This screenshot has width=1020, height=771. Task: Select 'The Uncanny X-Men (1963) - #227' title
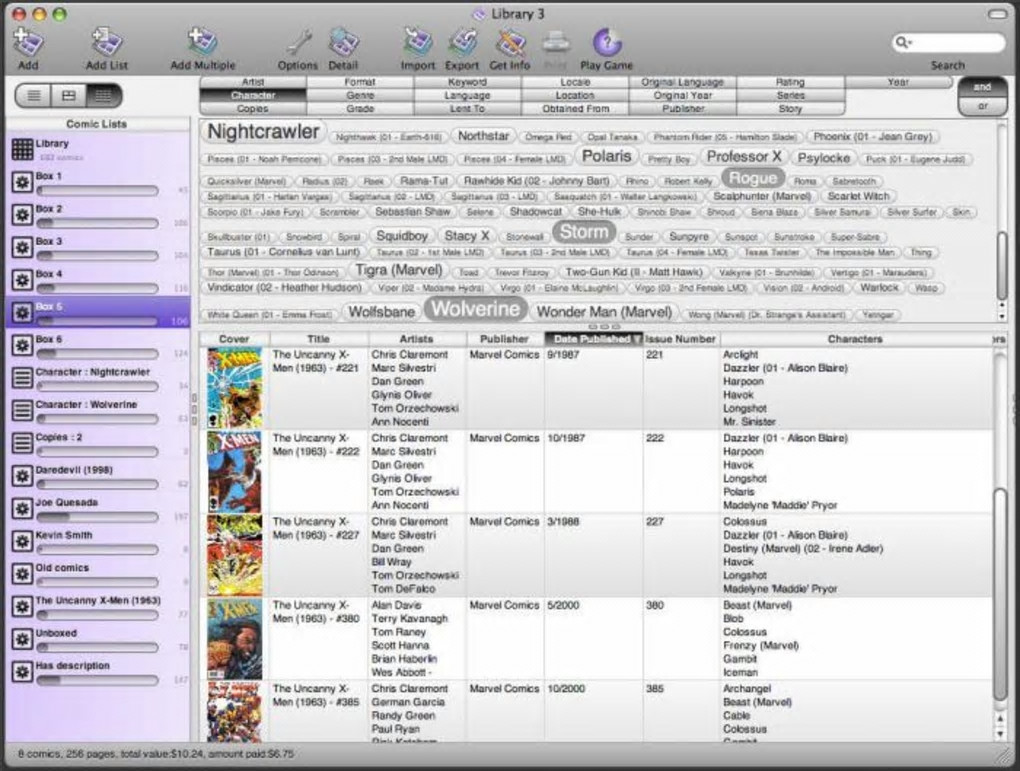[315, 528]
